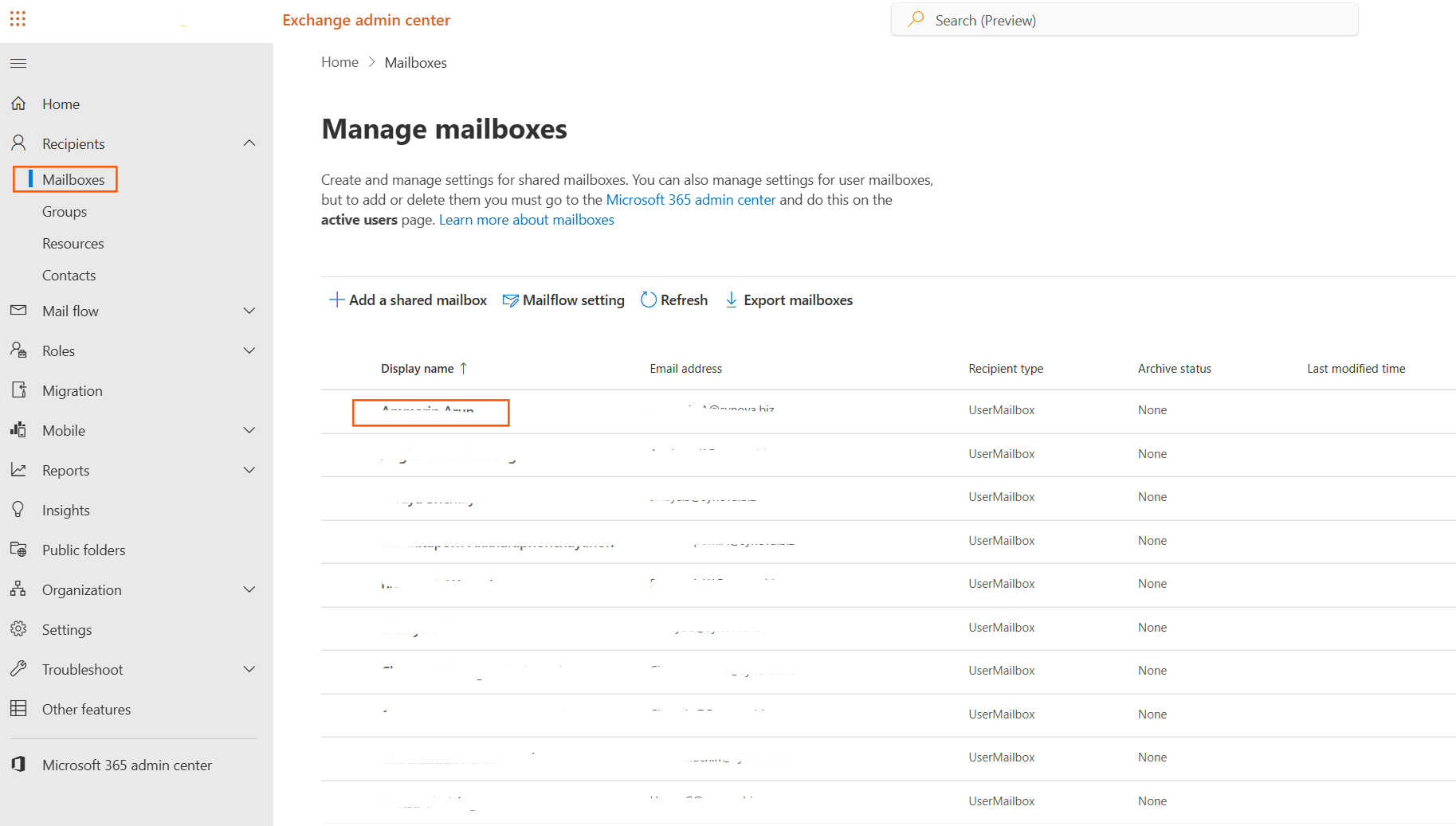Click the Other features grid icon
The image size is (1456, 826).
coord(18,709)
